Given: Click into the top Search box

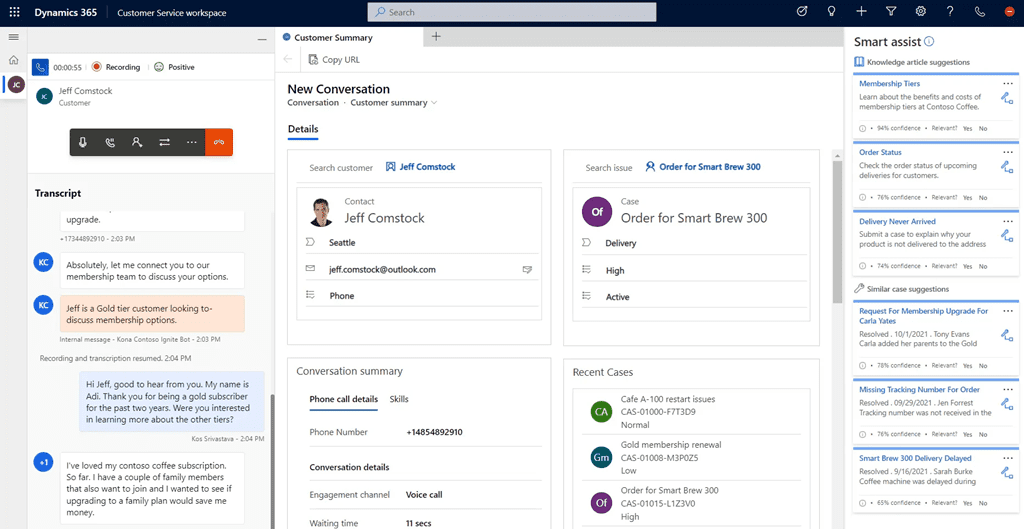Looking at the screenshot, I should point(512,12).
